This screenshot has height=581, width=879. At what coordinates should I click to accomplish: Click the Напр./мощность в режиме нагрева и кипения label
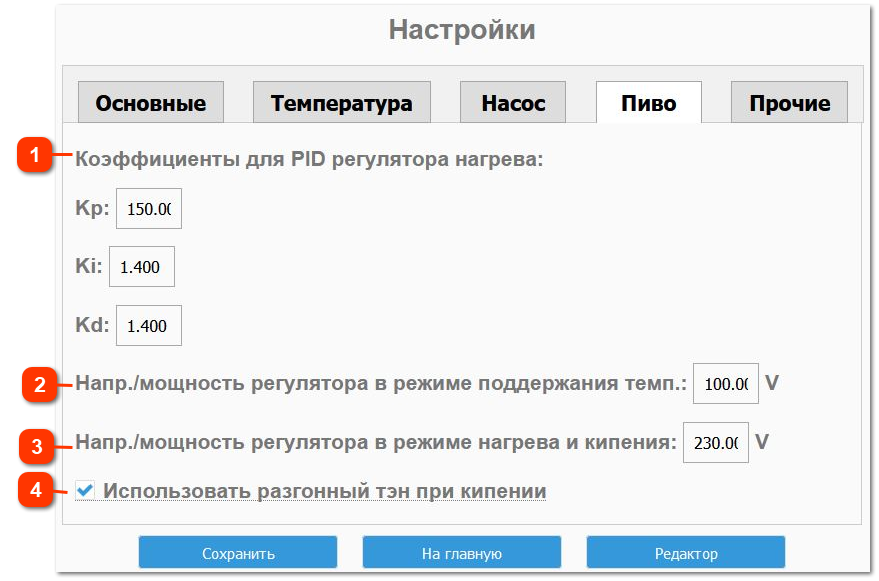pyautogui.click(x=376, y=442)
